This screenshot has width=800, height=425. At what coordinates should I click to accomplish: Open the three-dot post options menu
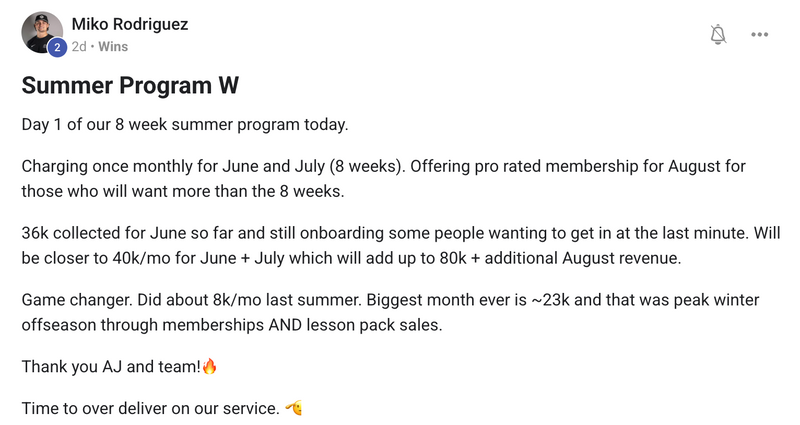pyautogui.click(x=759, y=34)
